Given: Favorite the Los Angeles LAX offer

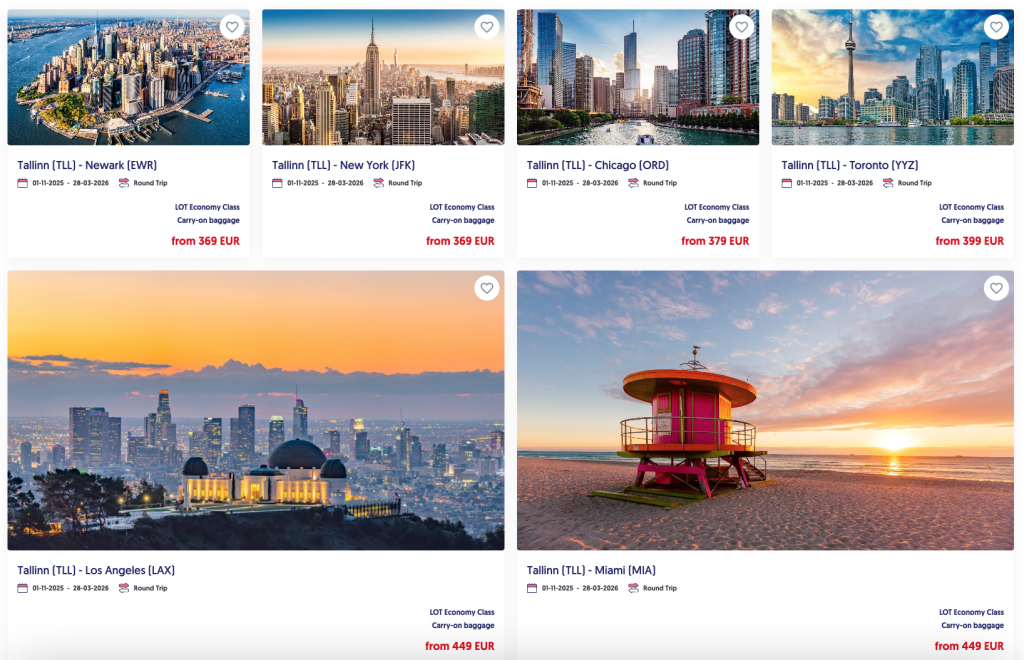Looking at the screenshot, I should (487, 288).
